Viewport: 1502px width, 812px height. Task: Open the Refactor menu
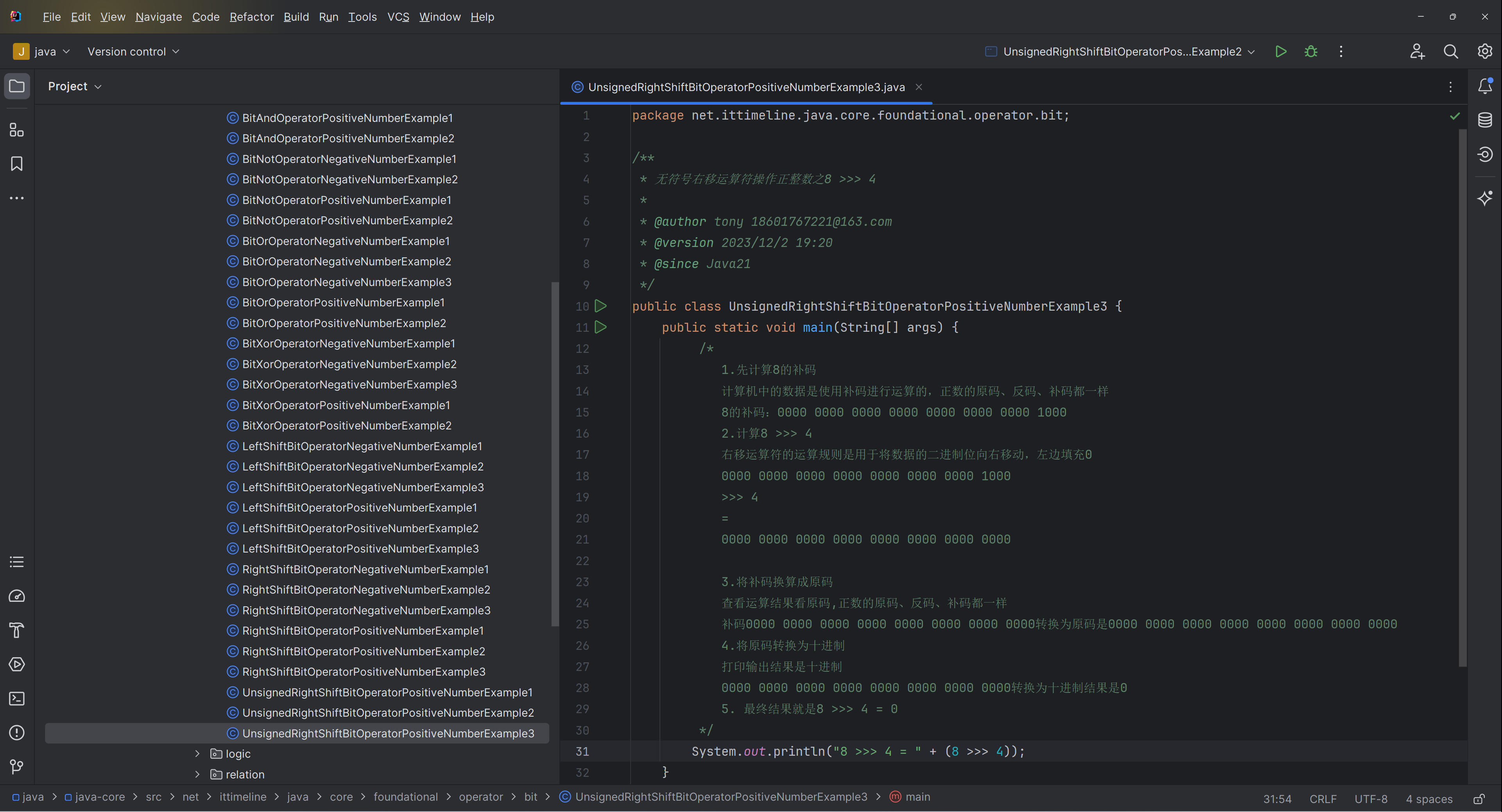coord(251,17)
